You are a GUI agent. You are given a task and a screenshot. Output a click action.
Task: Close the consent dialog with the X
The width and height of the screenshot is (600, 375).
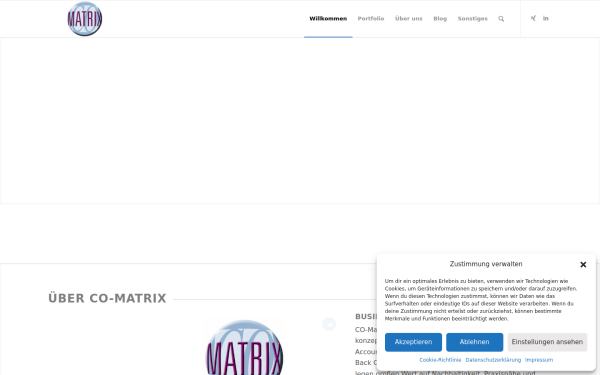[583, 264]
